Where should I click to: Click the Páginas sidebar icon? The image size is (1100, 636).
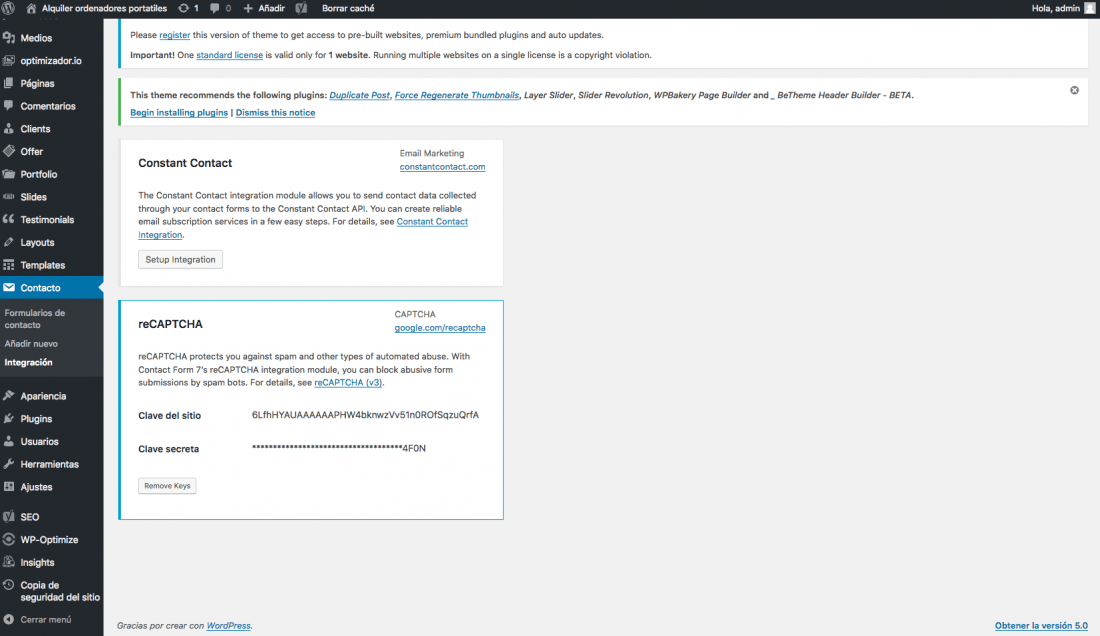click(x=9, y=83)
